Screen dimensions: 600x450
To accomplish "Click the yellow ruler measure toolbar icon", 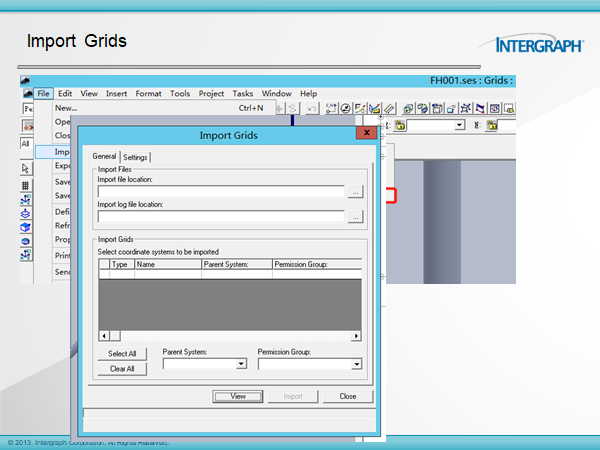I will click(x=389, y=109).
